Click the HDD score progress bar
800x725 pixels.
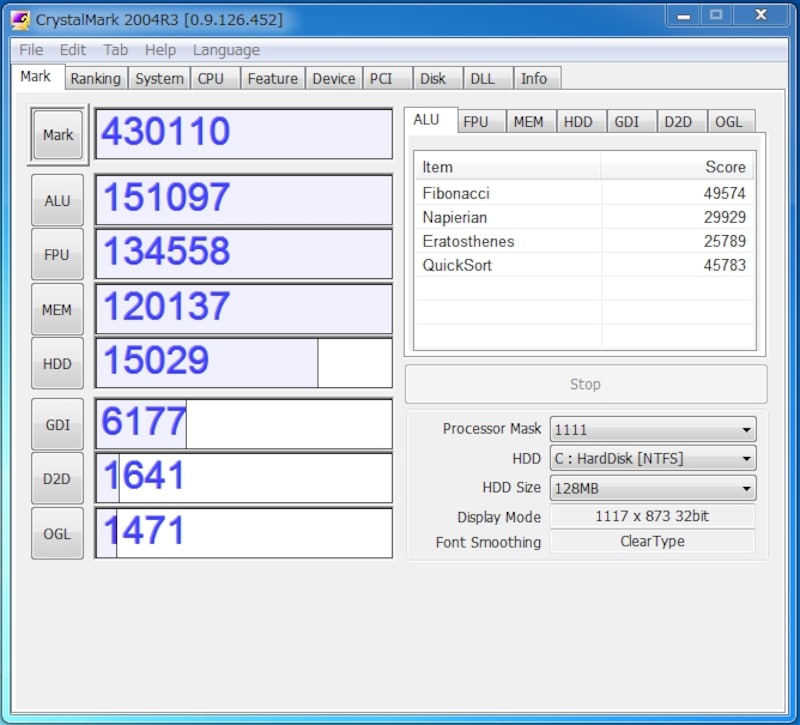pyautogui.click(x=240, y=363)
